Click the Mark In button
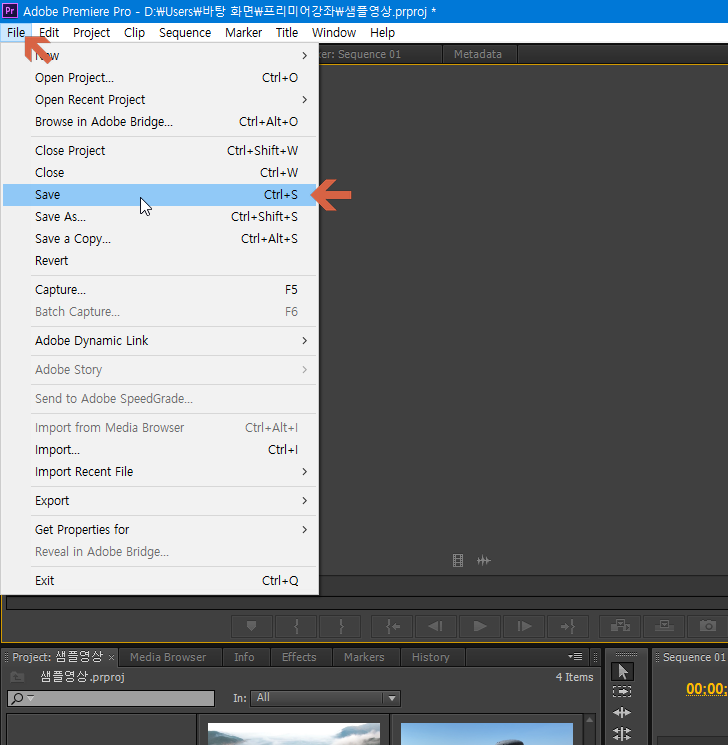 [296, 626]
